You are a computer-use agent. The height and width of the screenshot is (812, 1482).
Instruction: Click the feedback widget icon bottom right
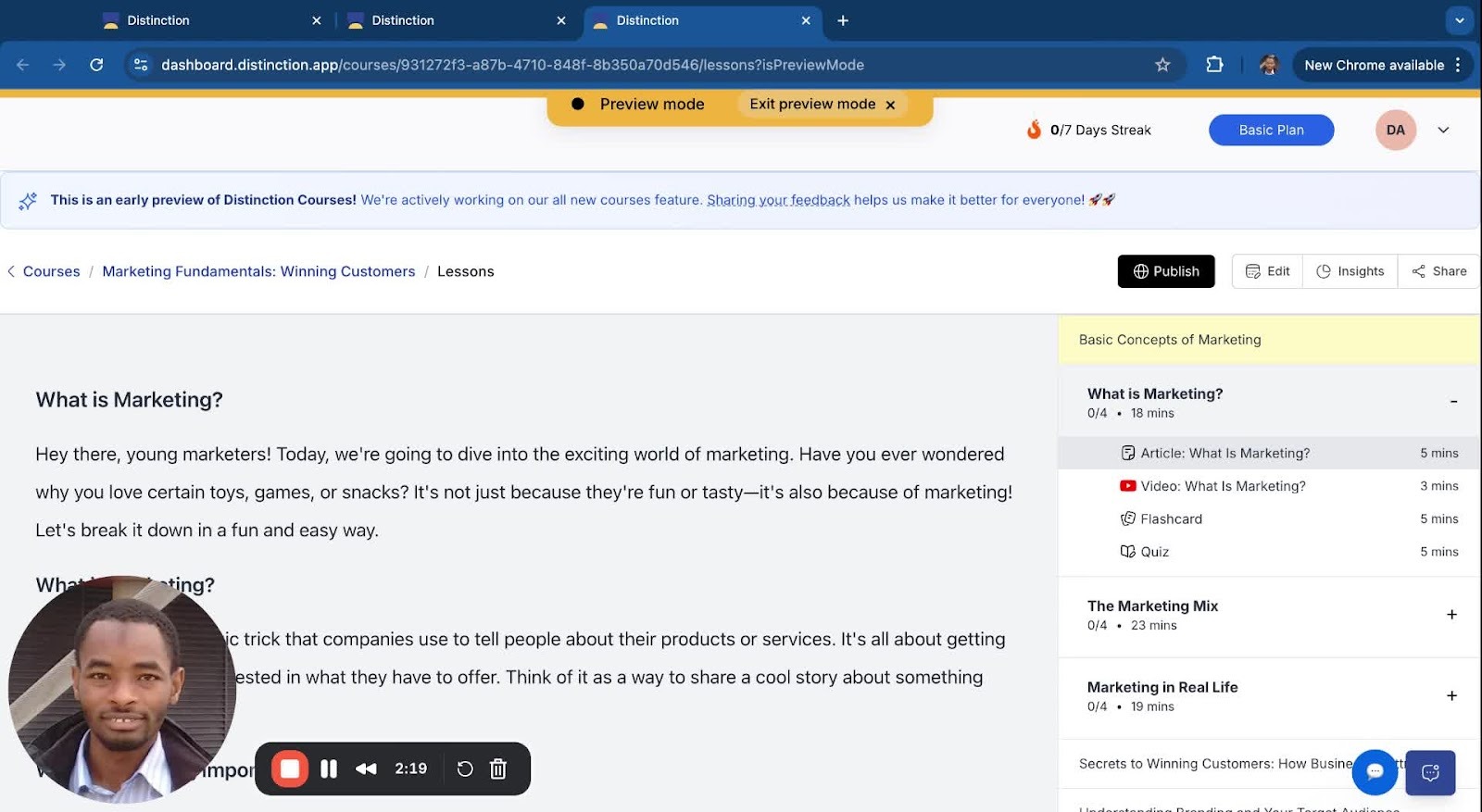tap(1430, 772)
